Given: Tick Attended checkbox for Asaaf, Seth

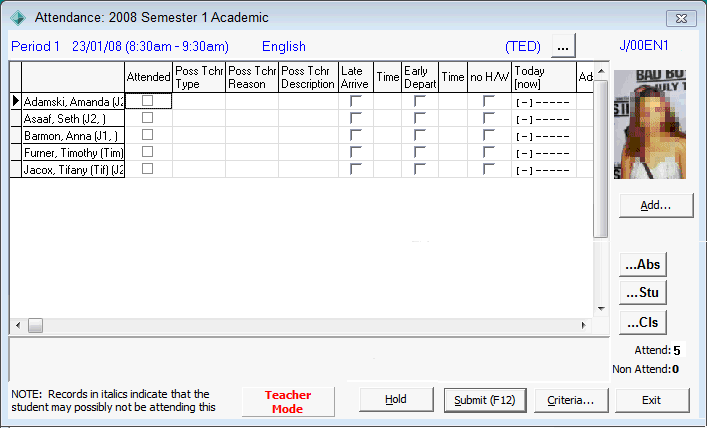Looking at the screenshot, I should point(147,118).
